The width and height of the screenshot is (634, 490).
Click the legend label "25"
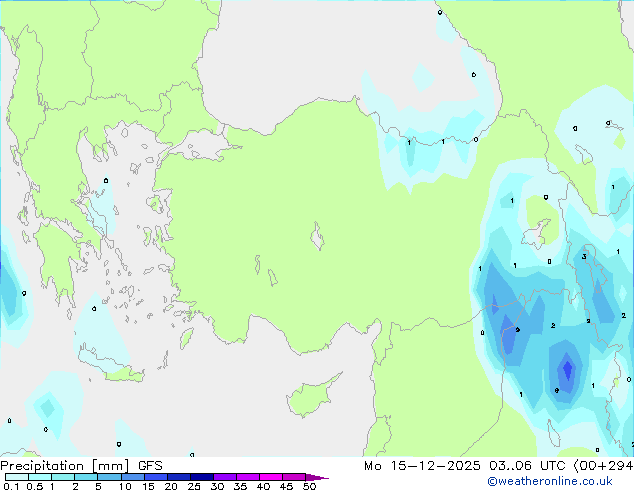click(x=194, y=486)
